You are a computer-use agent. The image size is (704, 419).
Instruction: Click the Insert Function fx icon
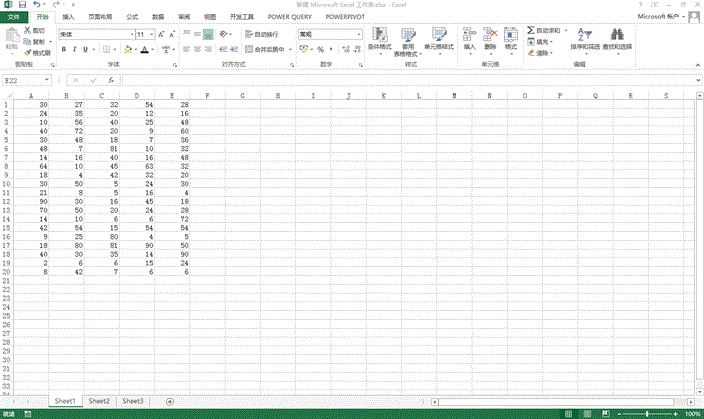(111, 80)
